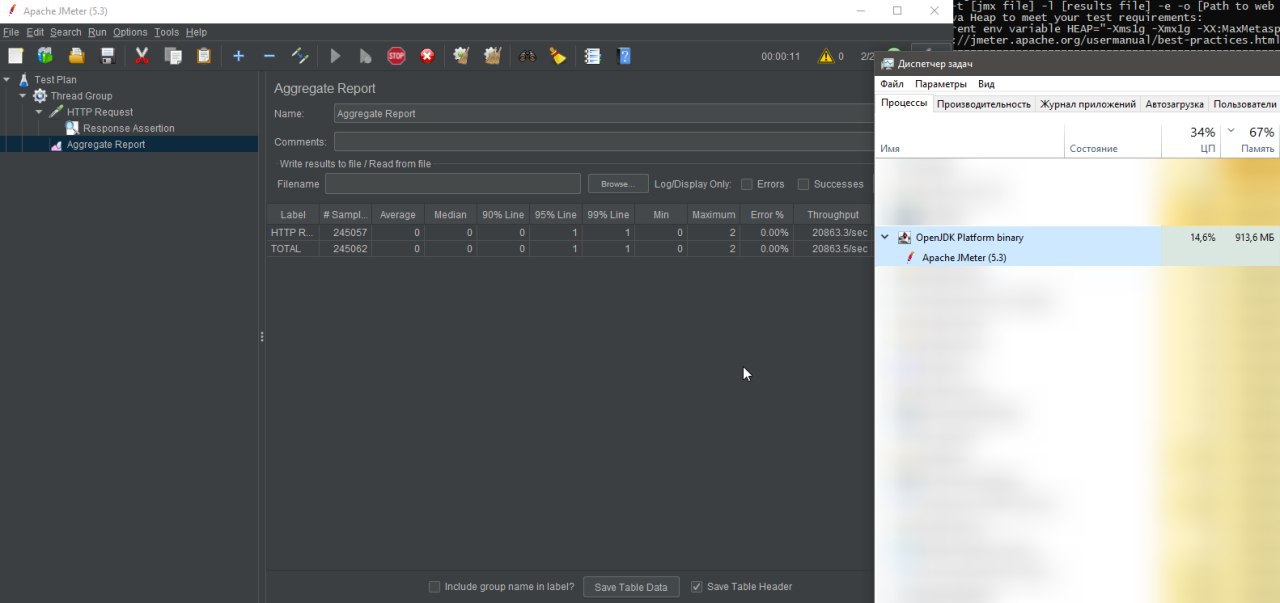The height and width of the screenshot is (603, 1280).
Task: Click the Throughput column header
Action: click(x=833, y=215)
